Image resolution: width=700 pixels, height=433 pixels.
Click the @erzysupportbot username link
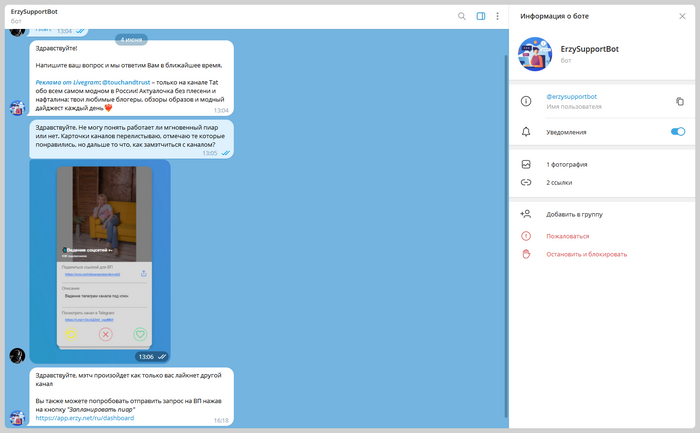[571, 96]
